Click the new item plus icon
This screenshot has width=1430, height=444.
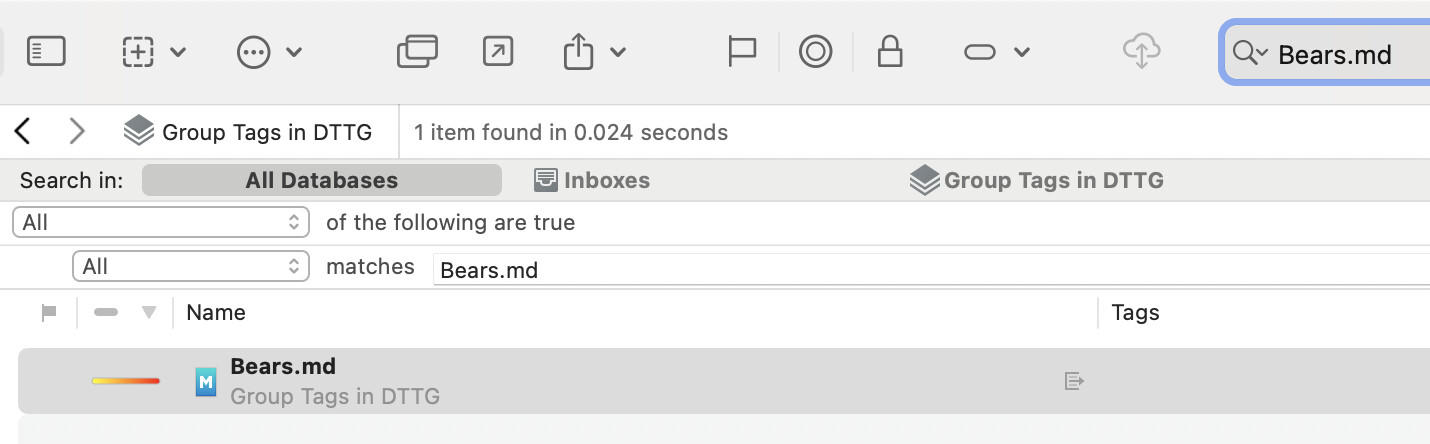tap(138, 51)
